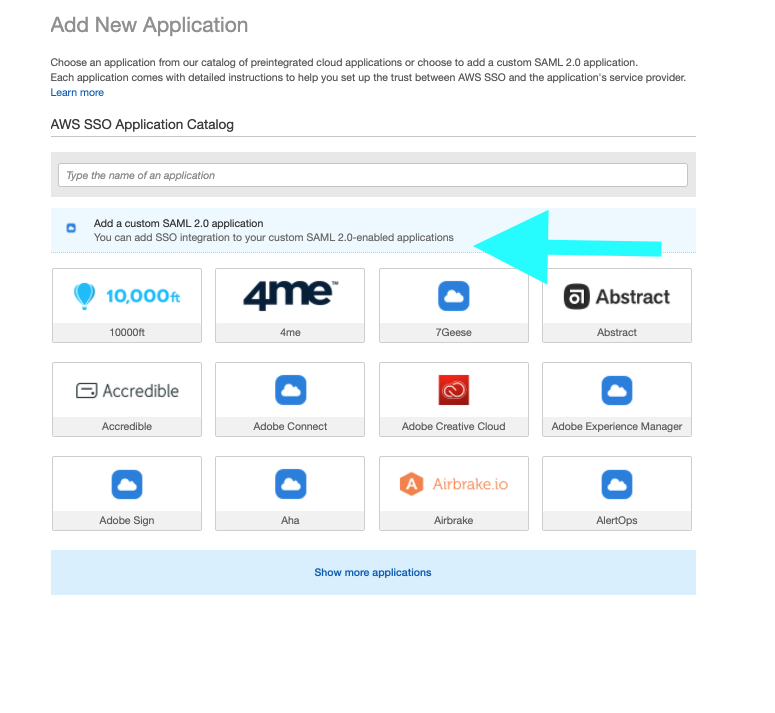Choose the AlertOps cloud icon
The width and height of the screenshot is (775, 713).
point(616,484)
